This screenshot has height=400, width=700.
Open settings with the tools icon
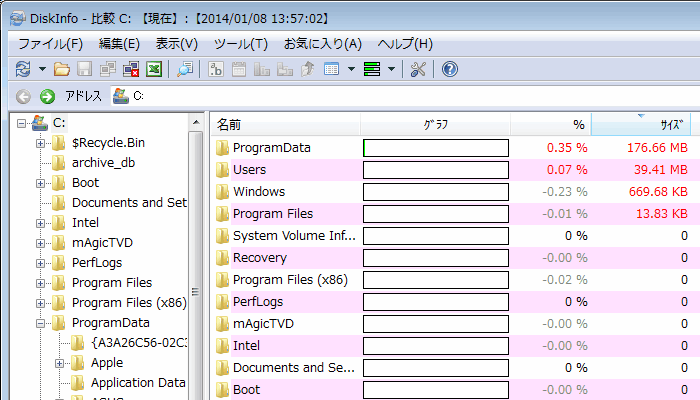[418, 69]
